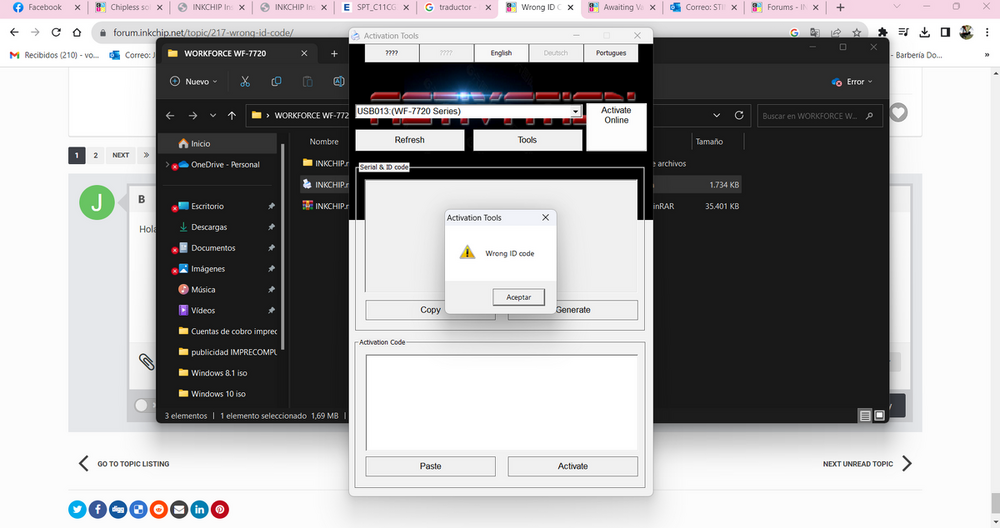The width and height of the screenshot is (1000, 528).
Task: Click the Cut scissors icon in Explorer
Action: [x=243, y=81]
